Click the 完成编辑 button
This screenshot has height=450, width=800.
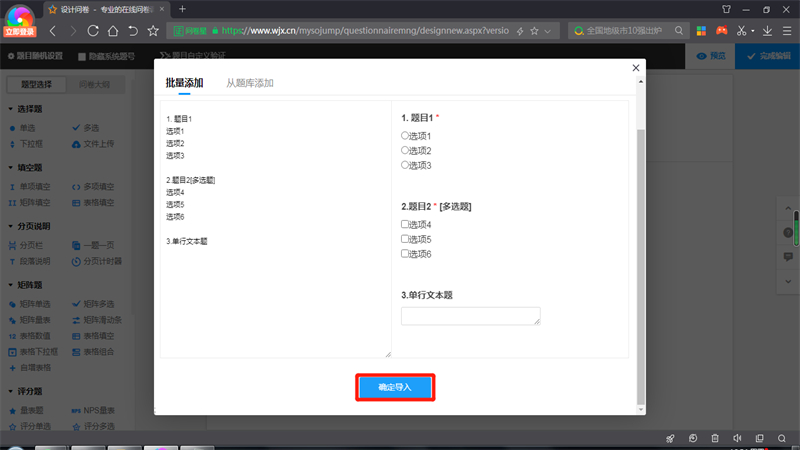click(768, 56)
